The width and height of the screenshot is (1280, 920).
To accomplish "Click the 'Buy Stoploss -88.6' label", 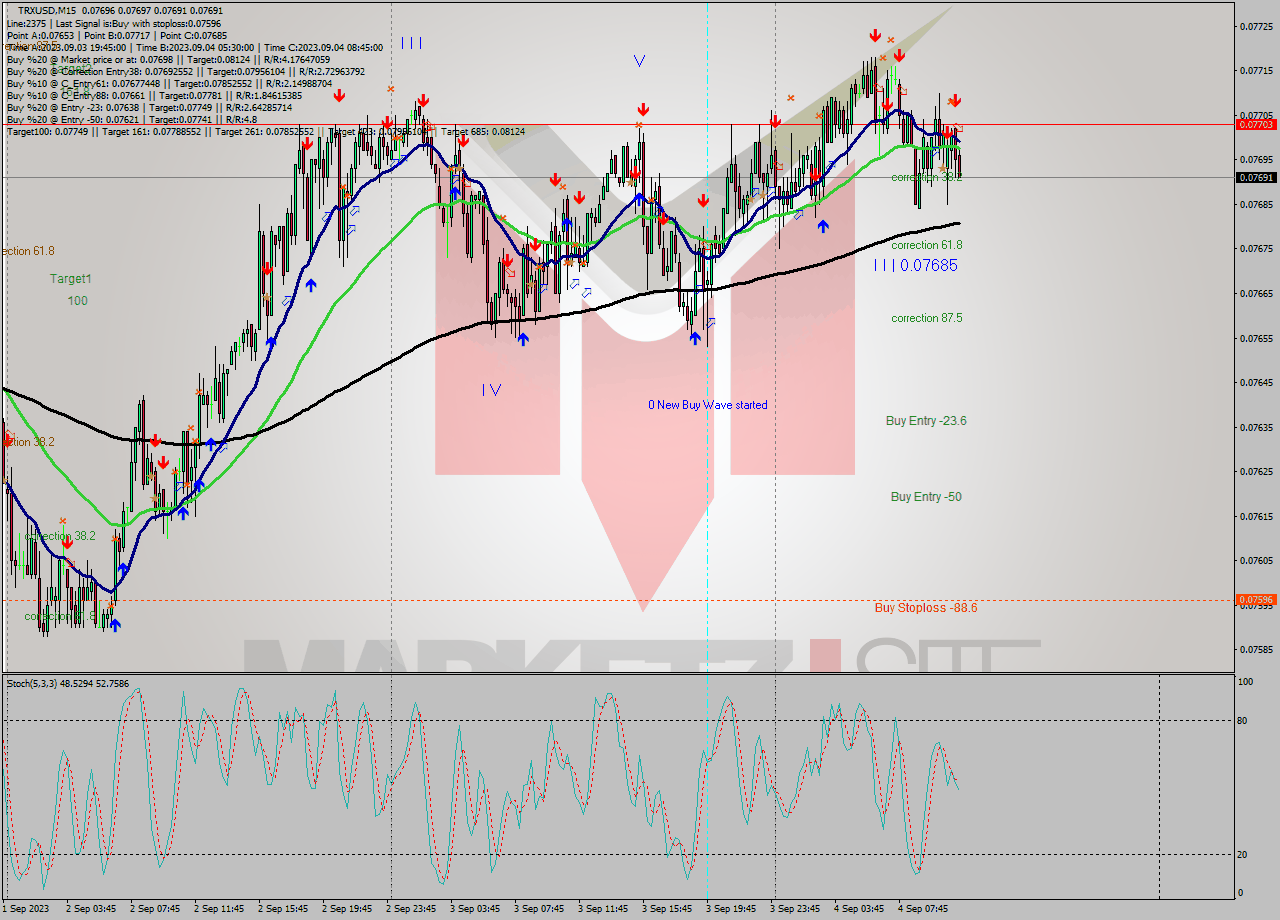I will click(926, 608).
